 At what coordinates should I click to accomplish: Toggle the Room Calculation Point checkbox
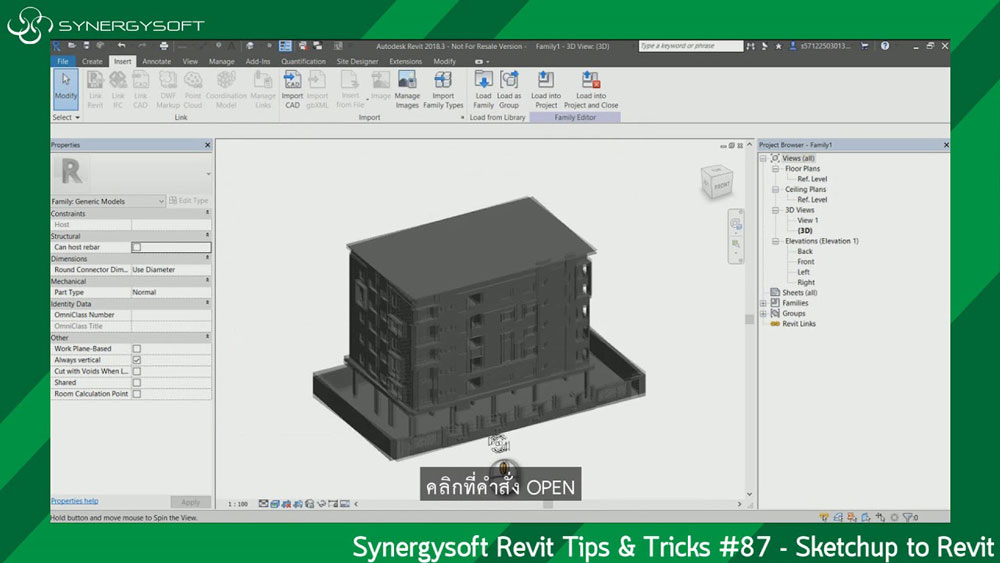pyautogui.click(x=136, y=394)
